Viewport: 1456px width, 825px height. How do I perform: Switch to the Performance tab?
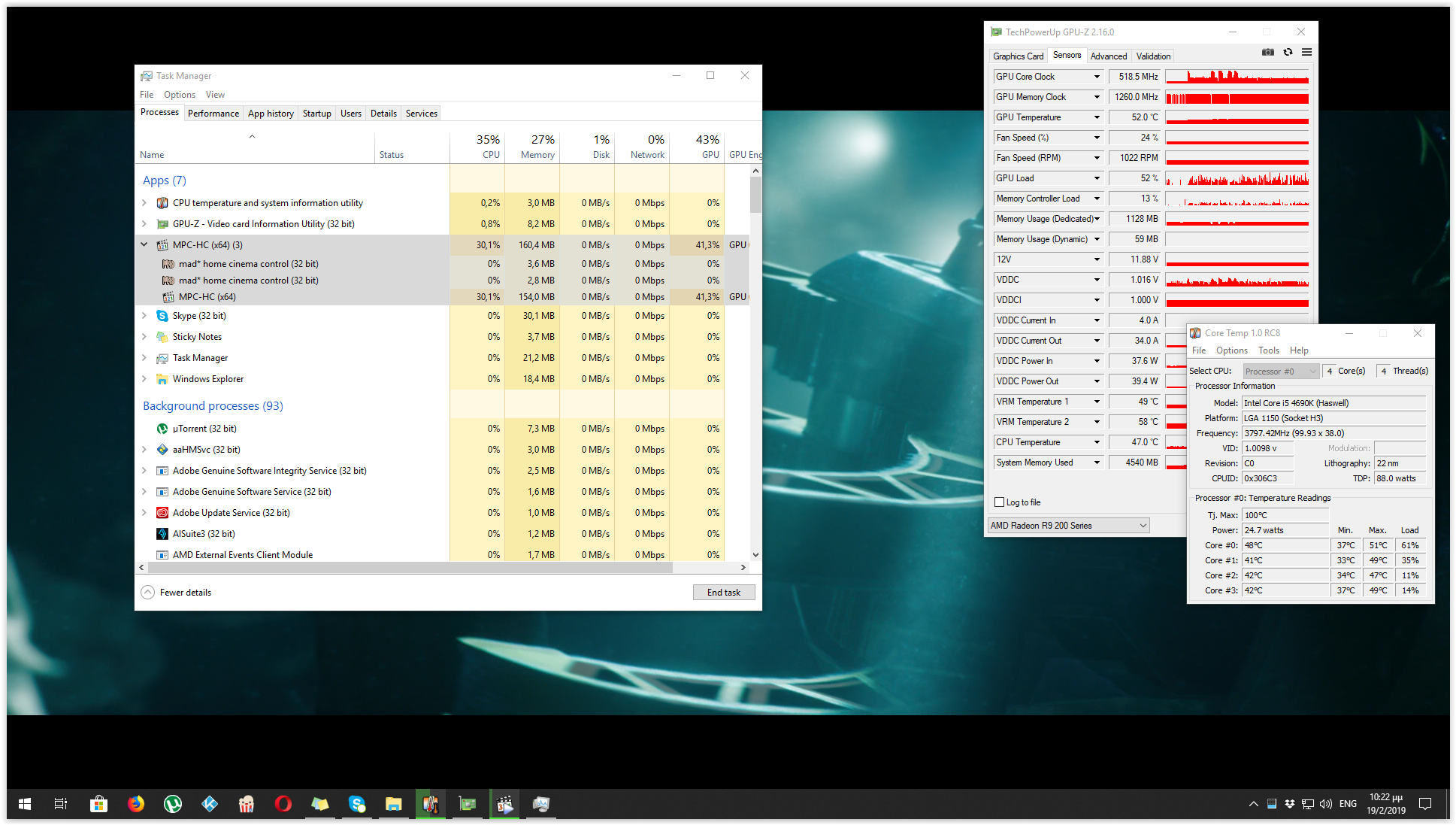click(x=213, y=114)
